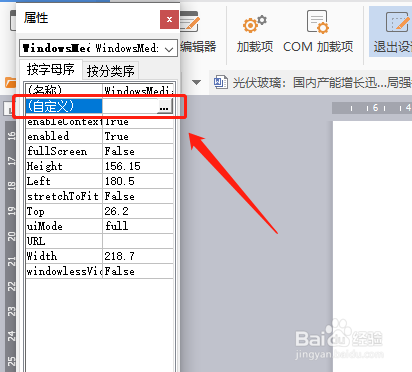This screenshot has height=372, width=412.
Task: Click the uiMode full value
Action: pyautogui.click(x=138, y=226)
